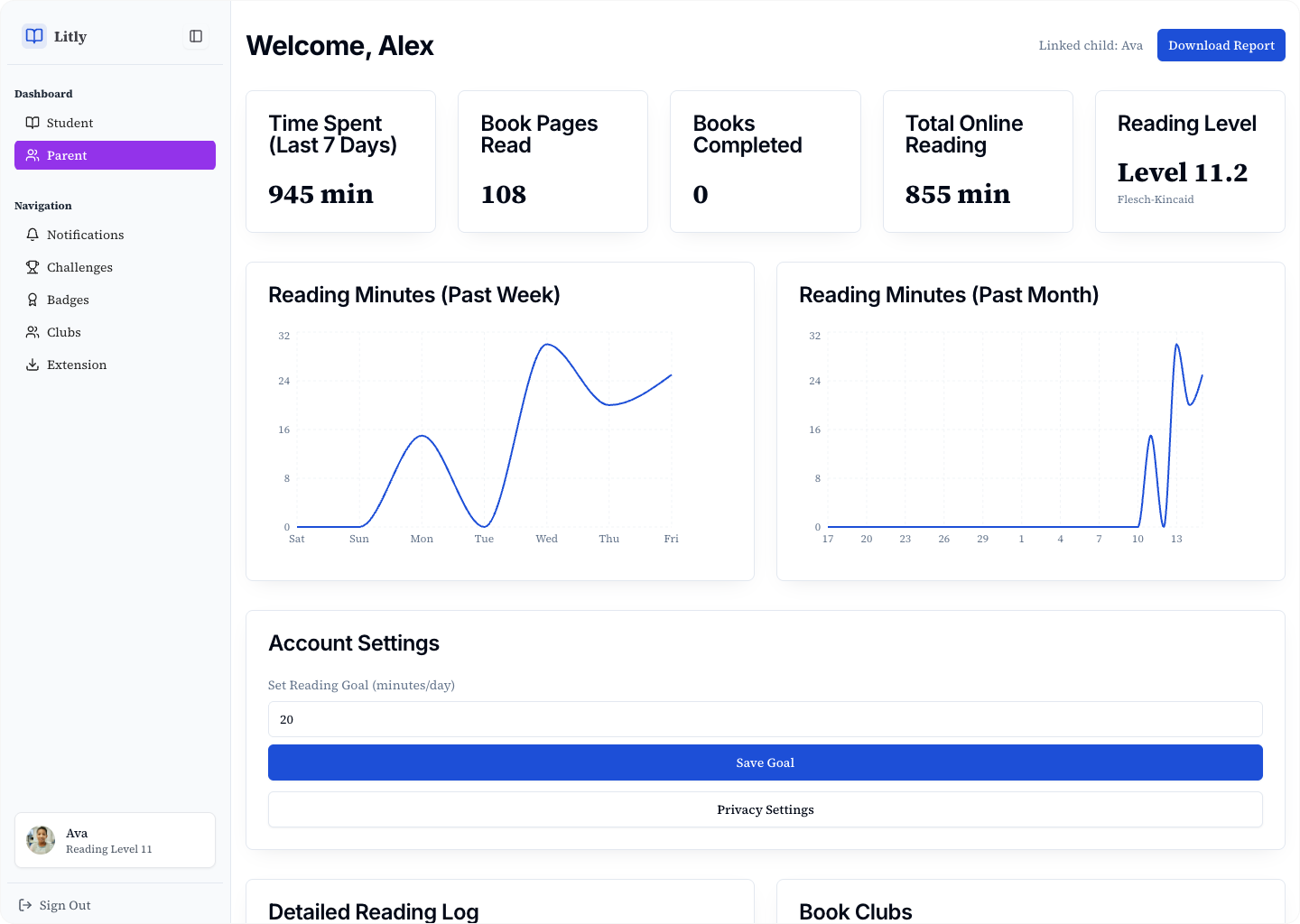Click the open book icon beside Student
The image size is (1300, 924).
(x=32, y=123)
